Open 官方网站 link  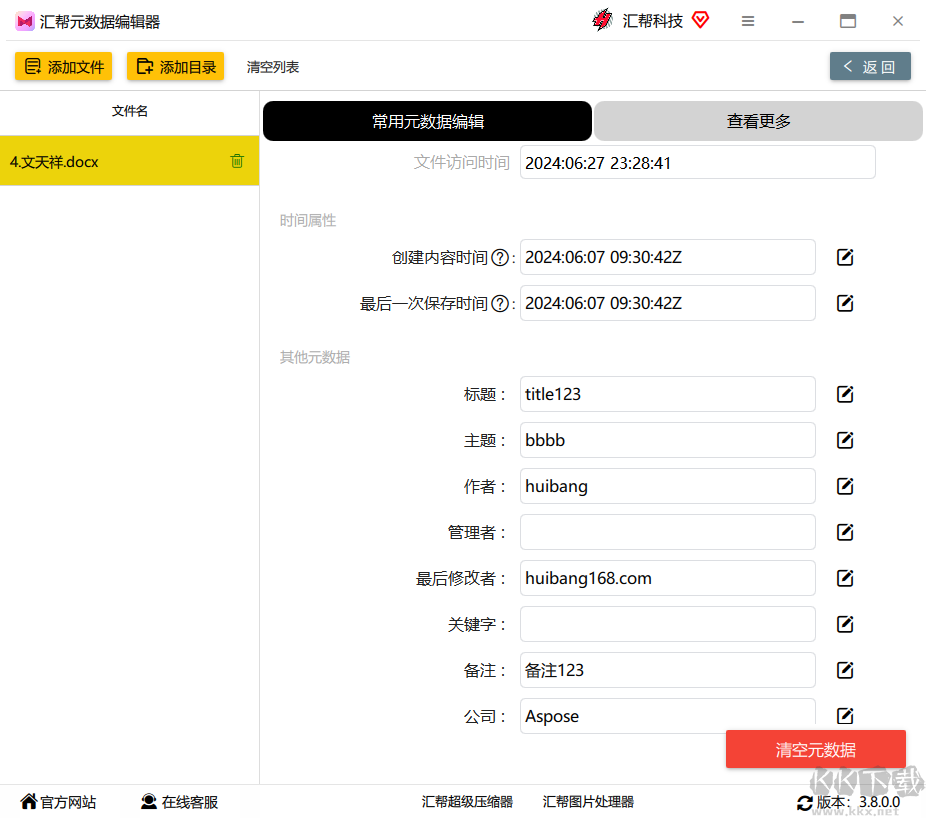(x=58, y=802)
